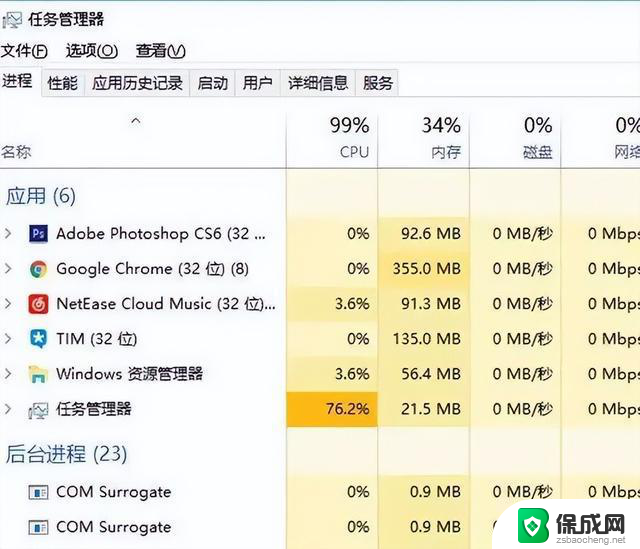Click the first COM Surrogate icon
Screen dimensions: 640x549
tap(38, 492)
